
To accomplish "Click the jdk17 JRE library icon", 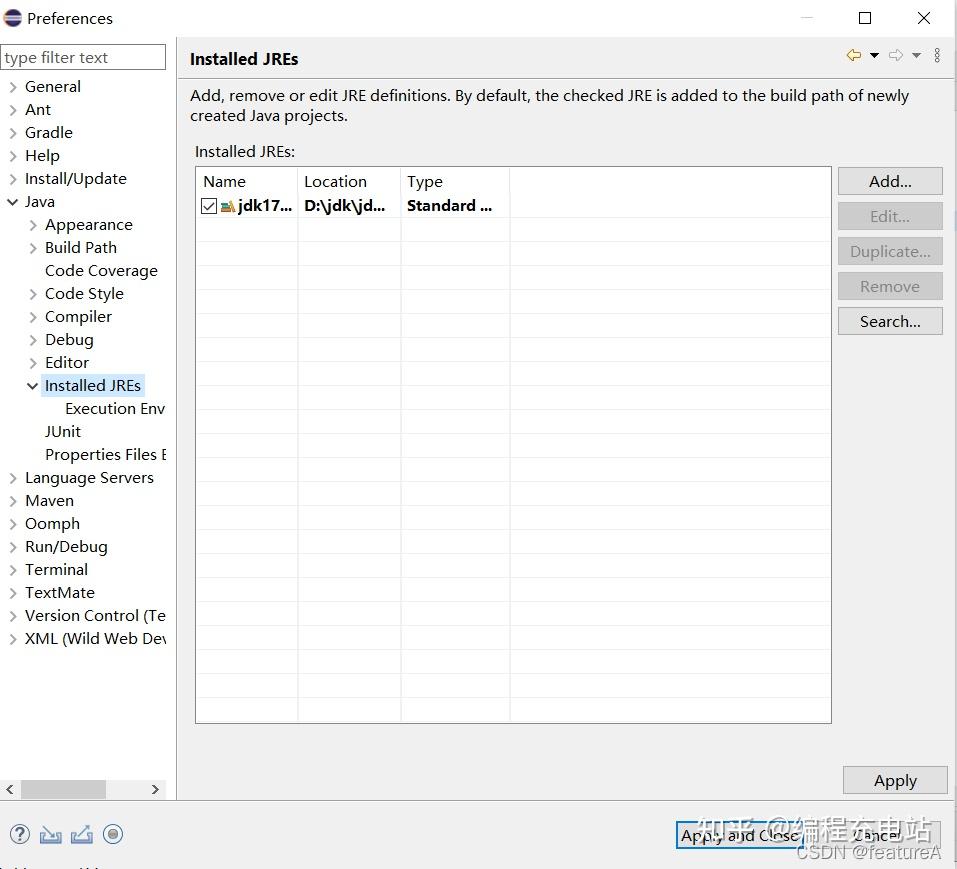I will coord(228,206).
